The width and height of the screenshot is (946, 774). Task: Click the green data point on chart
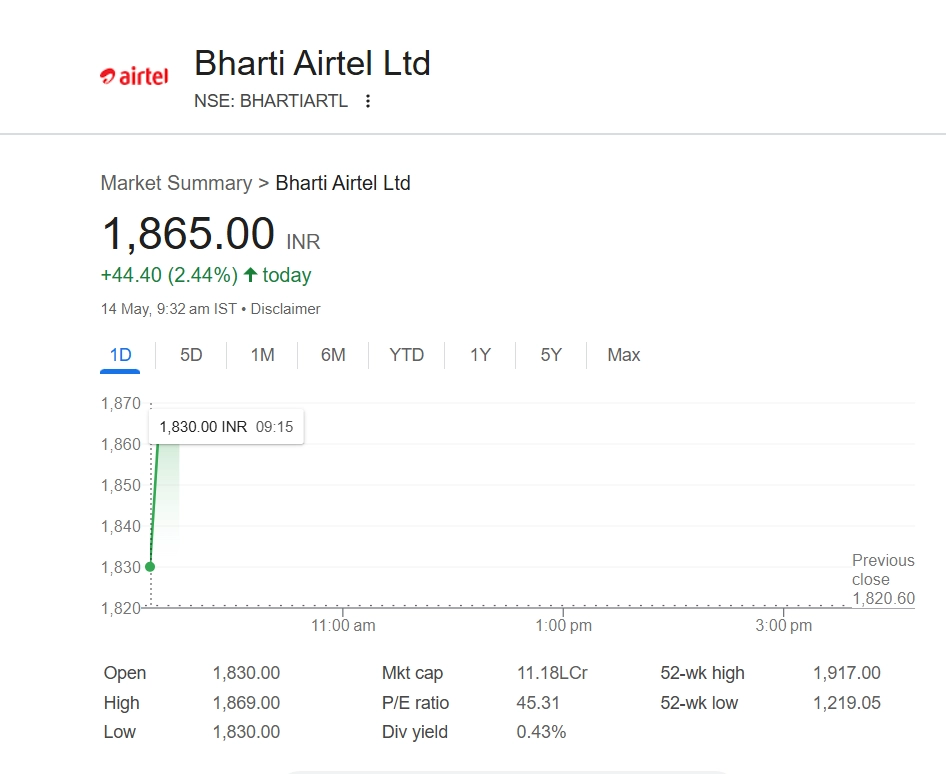tap(150, 567)
